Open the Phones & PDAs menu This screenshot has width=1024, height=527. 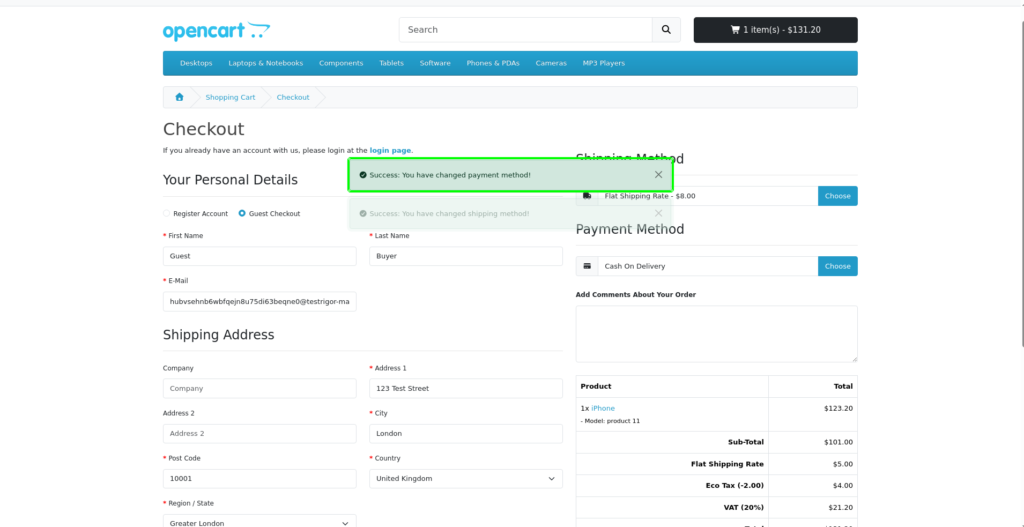pyautogui.click(x=493, y=63)
